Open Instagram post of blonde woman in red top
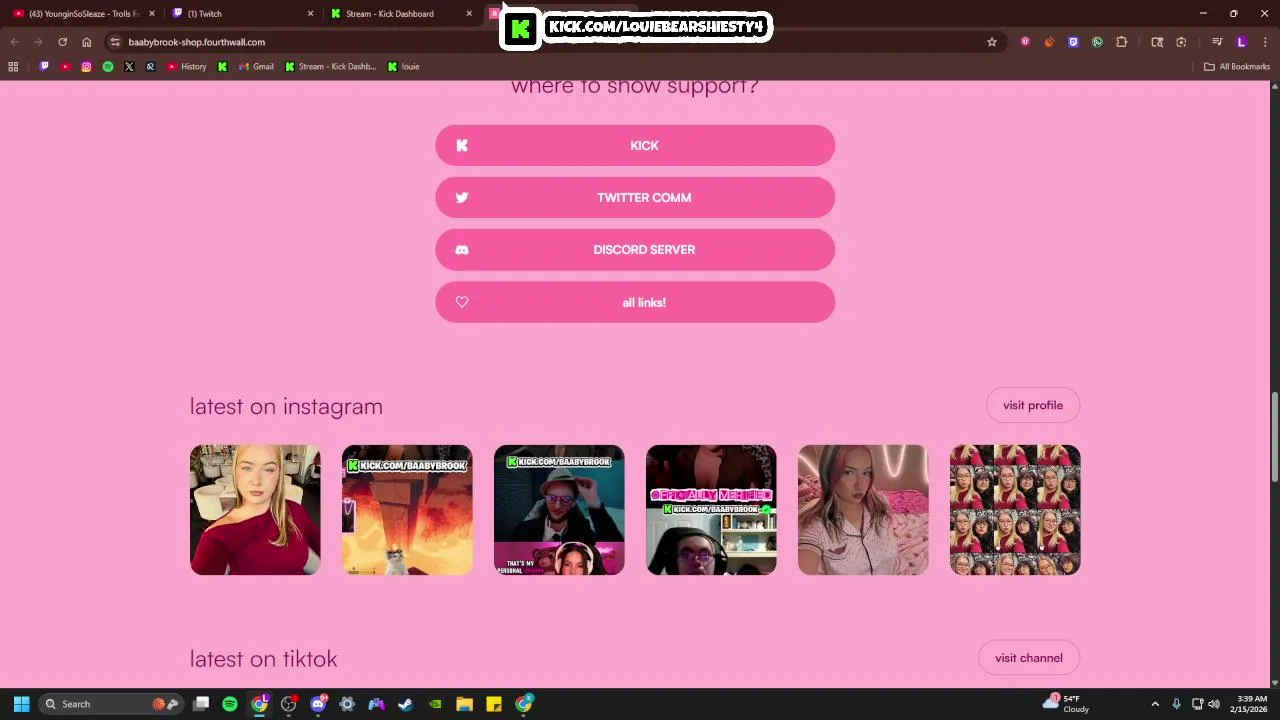The width and height of the screenshot is (1280, 720). (255, 510)
